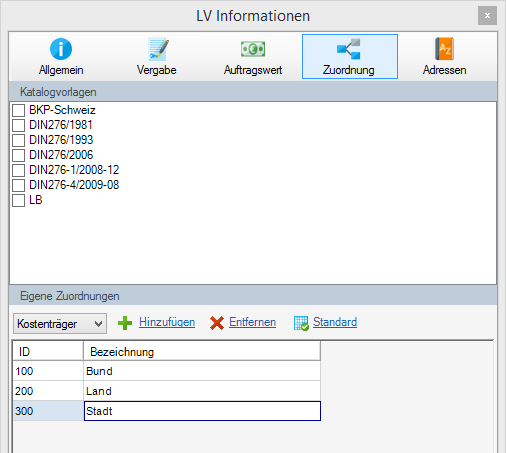This screenshot has width=506, height=453.
Task: Select the ID cell 100
Action: (x=48, y=371)
